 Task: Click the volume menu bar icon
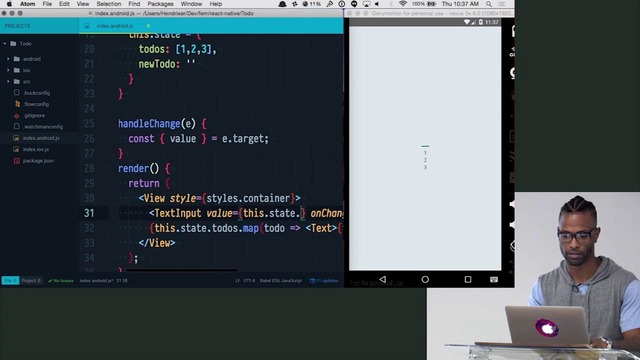[377, 4]
